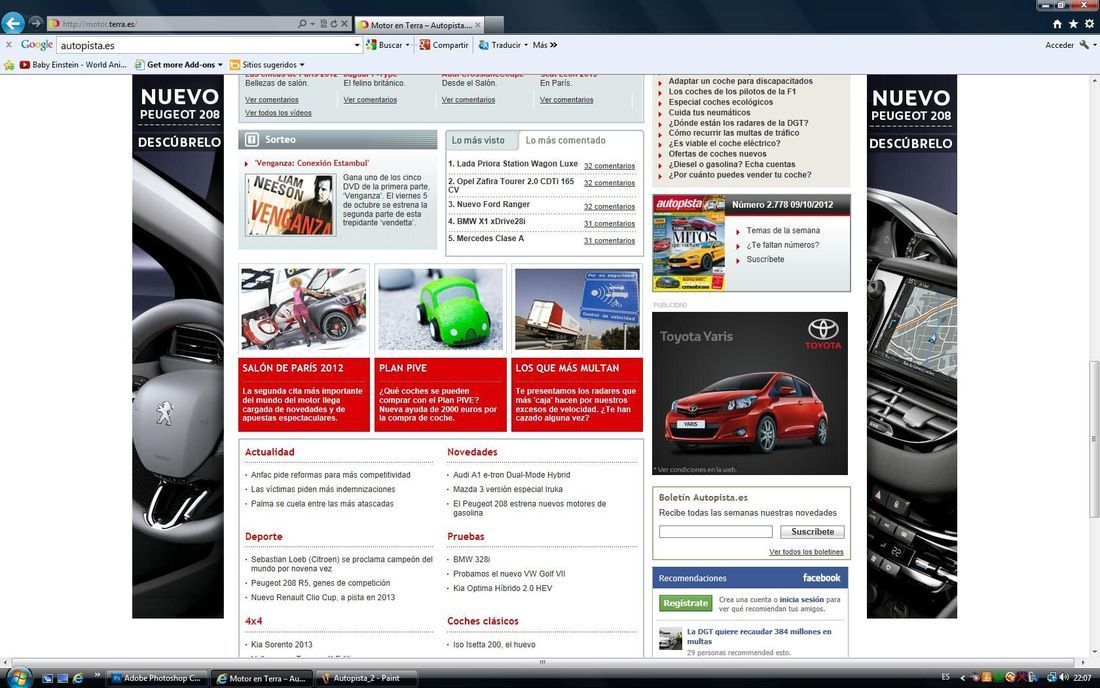Select the Motor en Terra browser tab
Screen dimensions: 1100x688
coord(419,25)
